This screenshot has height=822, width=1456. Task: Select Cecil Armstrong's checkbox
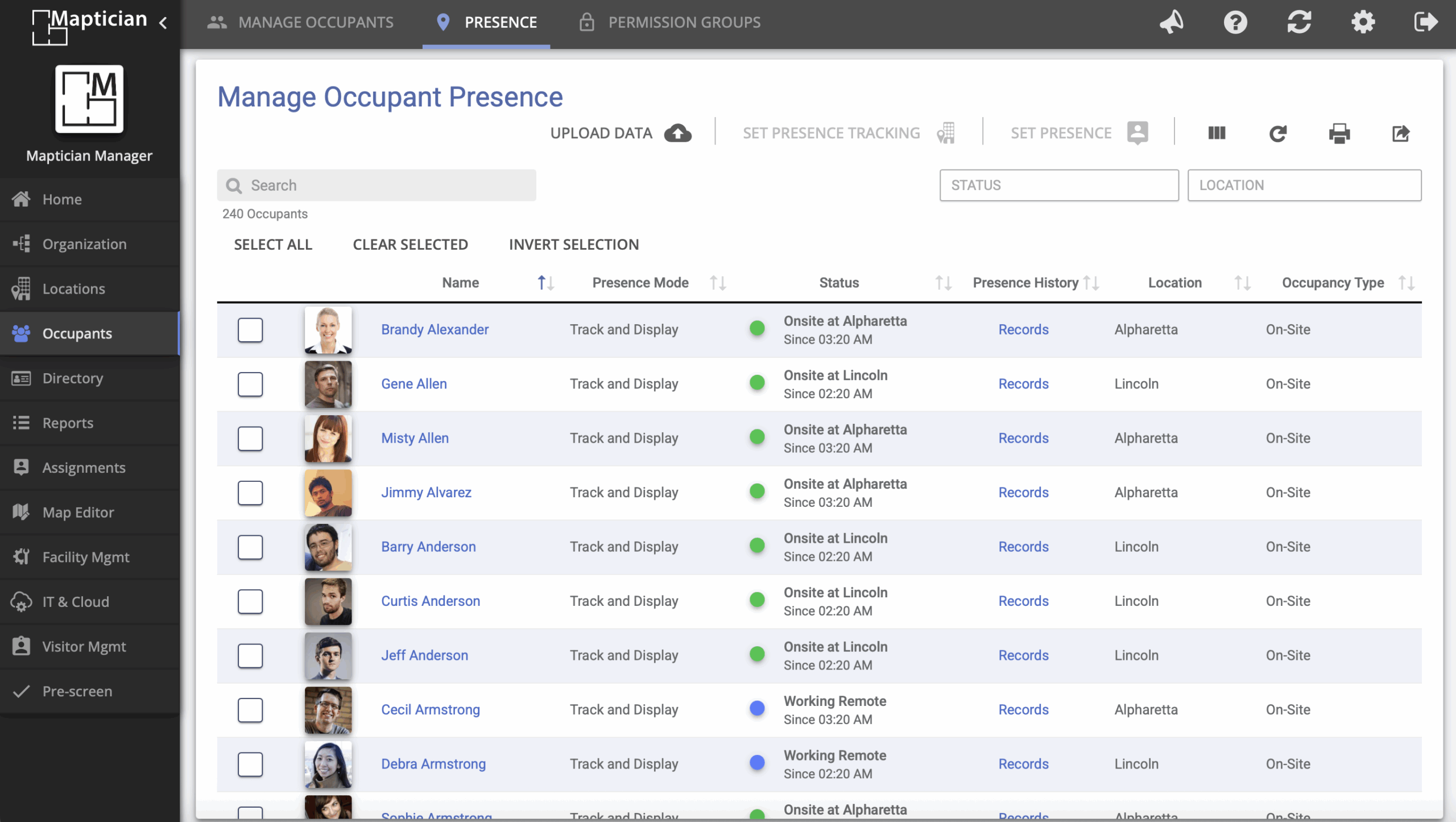[x=250, y=711]
